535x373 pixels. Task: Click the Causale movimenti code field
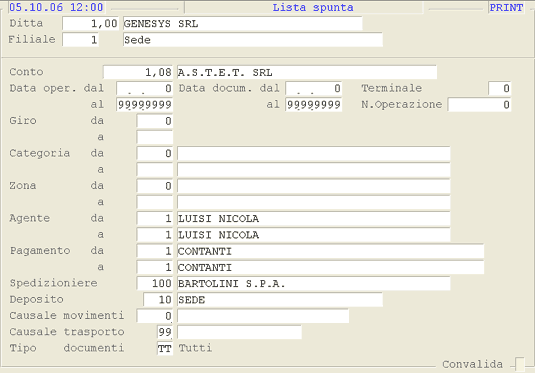pyautogui.click(x=155, y=316)
